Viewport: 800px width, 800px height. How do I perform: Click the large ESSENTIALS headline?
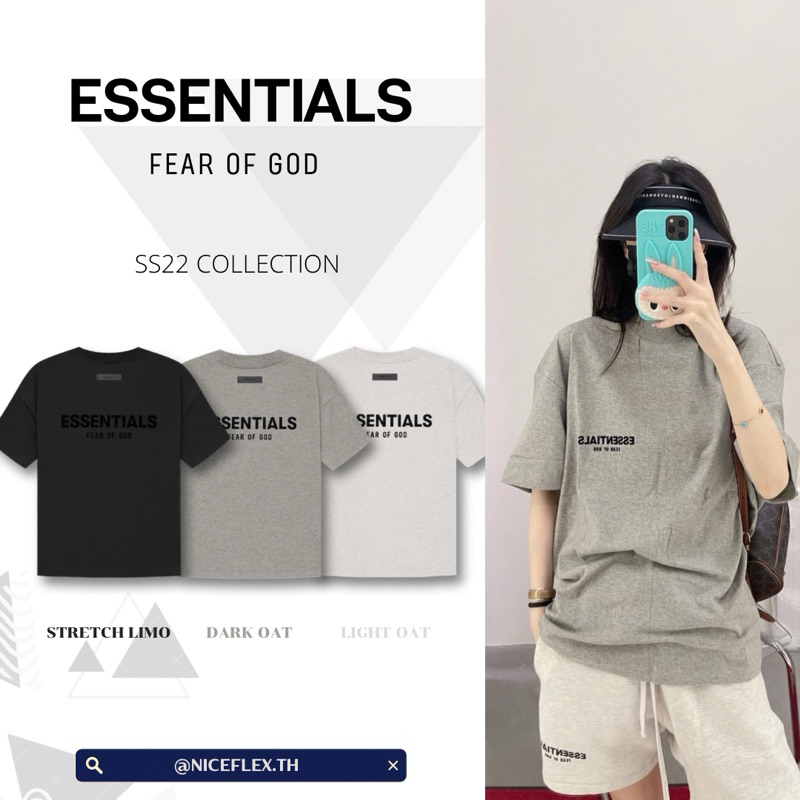240,101
